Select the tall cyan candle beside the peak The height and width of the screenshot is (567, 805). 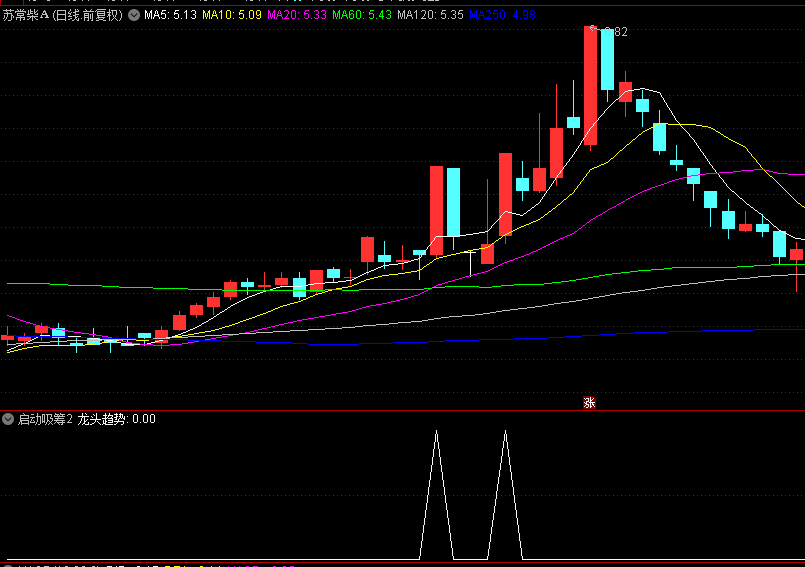[607, 60]
